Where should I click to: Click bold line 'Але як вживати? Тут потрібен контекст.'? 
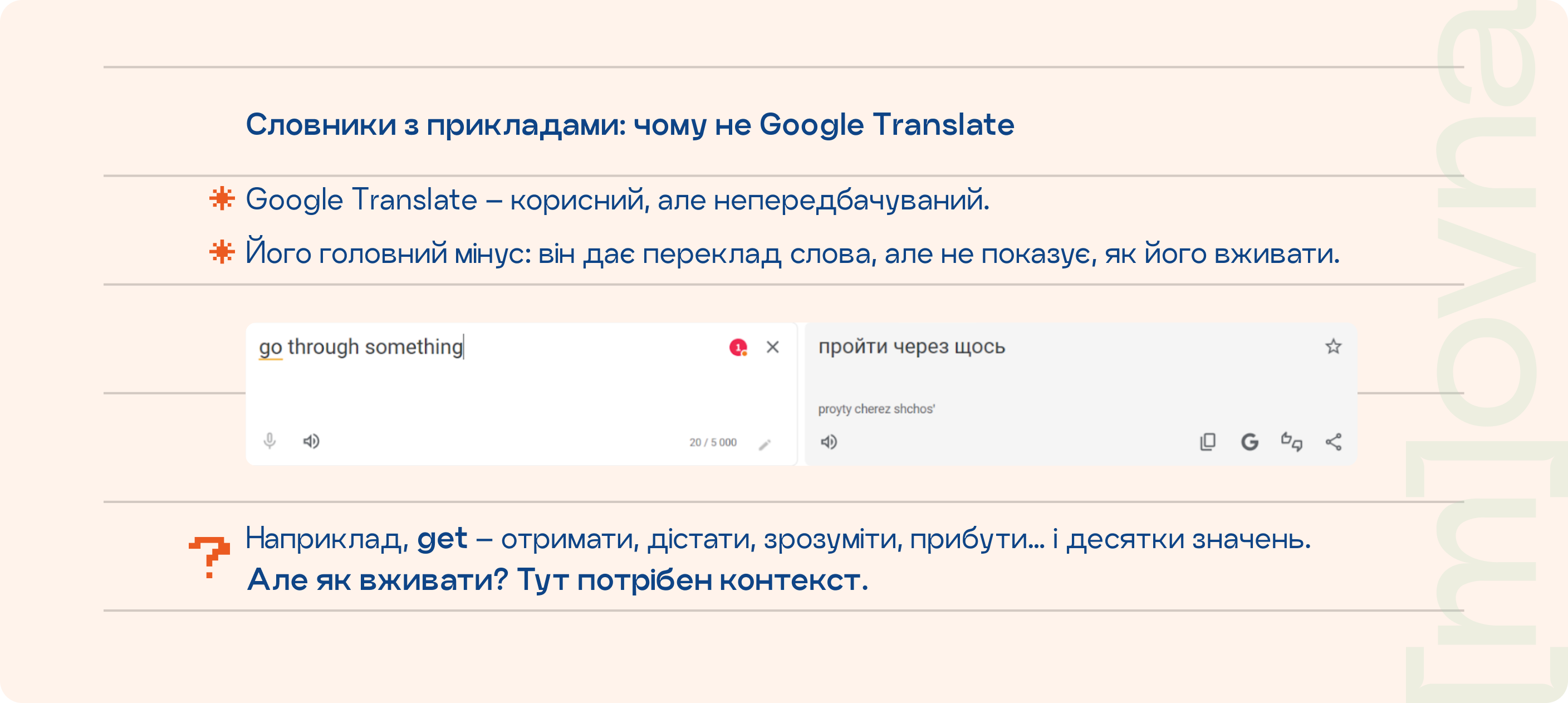pos(557,580)
